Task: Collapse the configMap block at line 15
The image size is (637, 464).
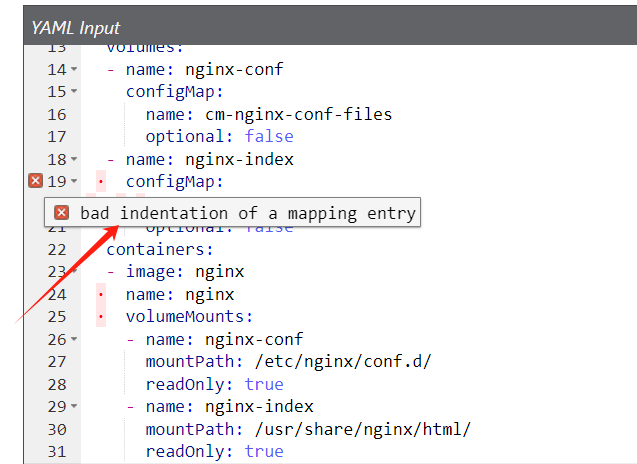Action: [74, 92]
